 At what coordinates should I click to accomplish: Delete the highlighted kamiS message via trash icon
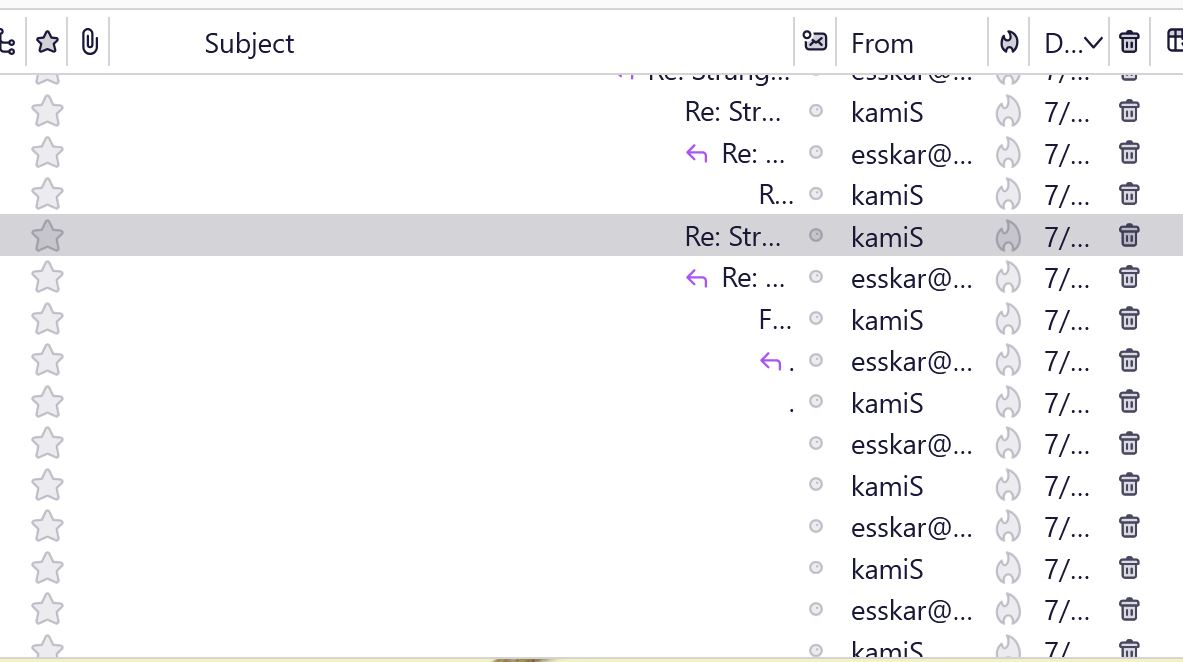click(x=1129, y=236)
